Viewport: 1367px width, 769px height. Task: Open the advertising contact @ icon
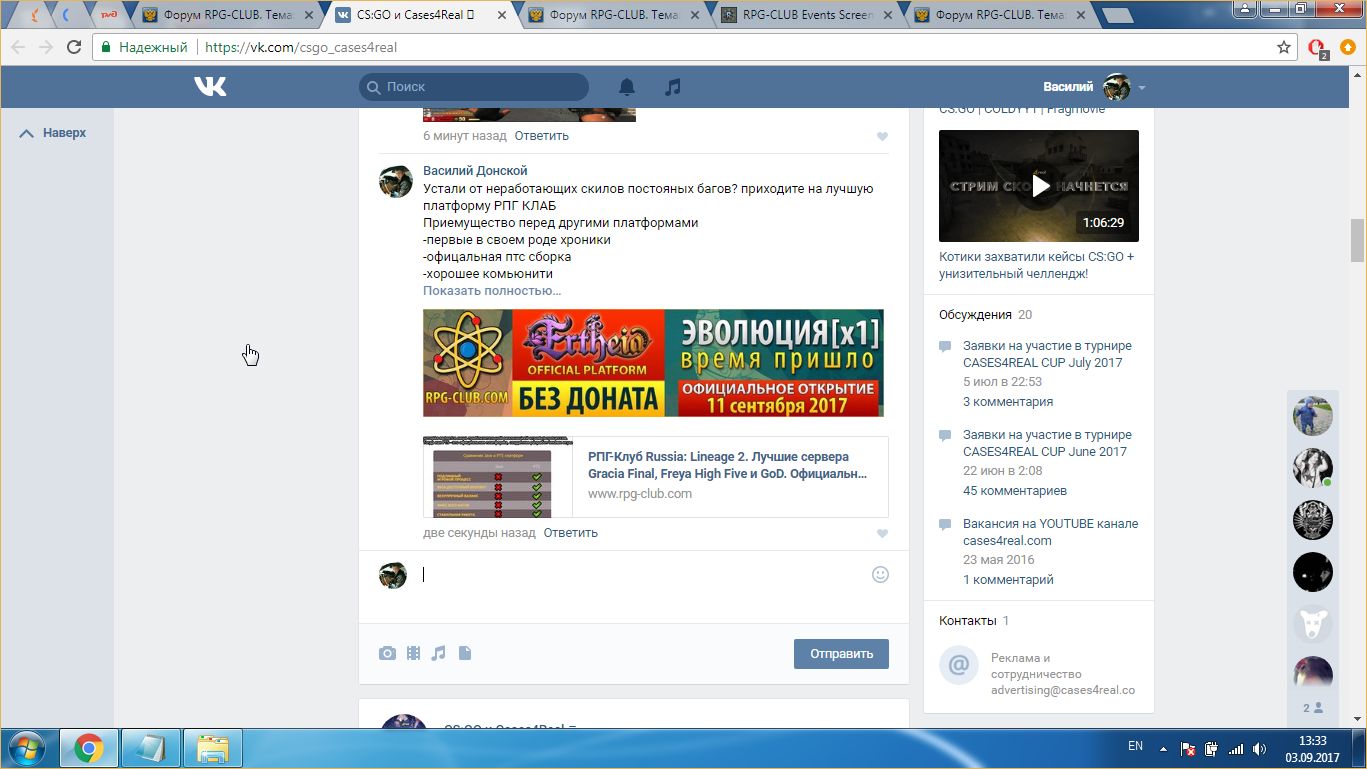coord(958,665)
